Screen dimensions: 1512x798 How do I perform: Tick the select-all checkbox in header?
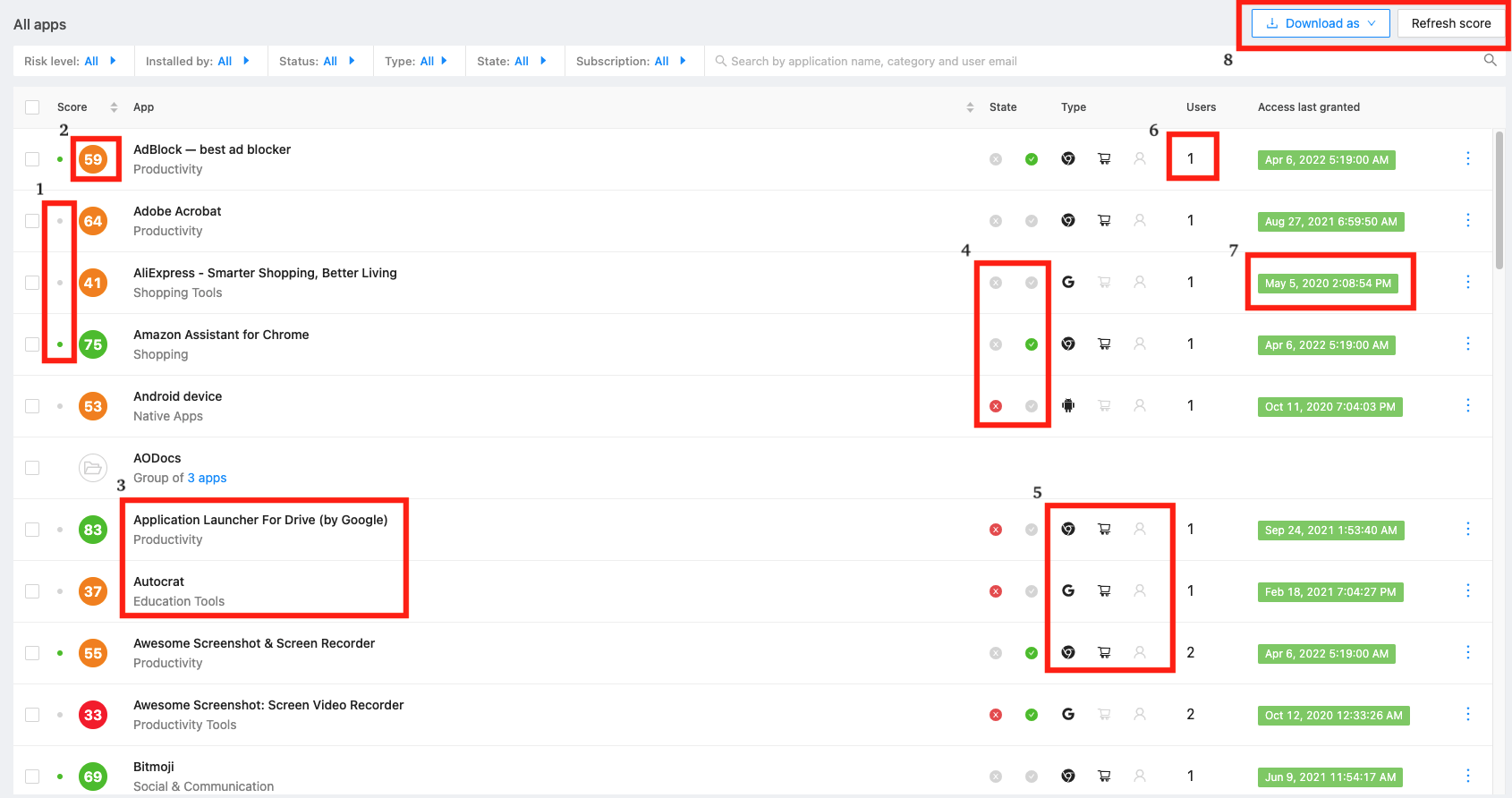[32, 107]
